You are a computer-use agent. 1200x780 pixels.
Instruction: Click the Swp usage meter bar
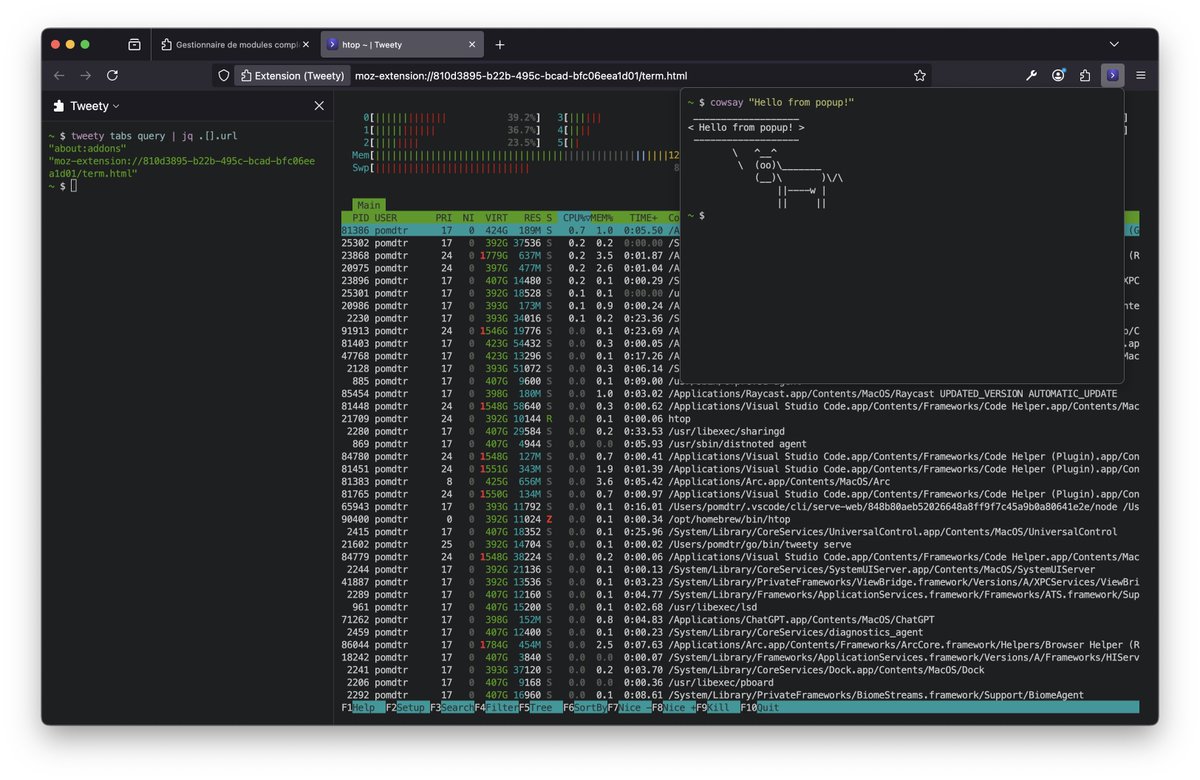point(515,168)
